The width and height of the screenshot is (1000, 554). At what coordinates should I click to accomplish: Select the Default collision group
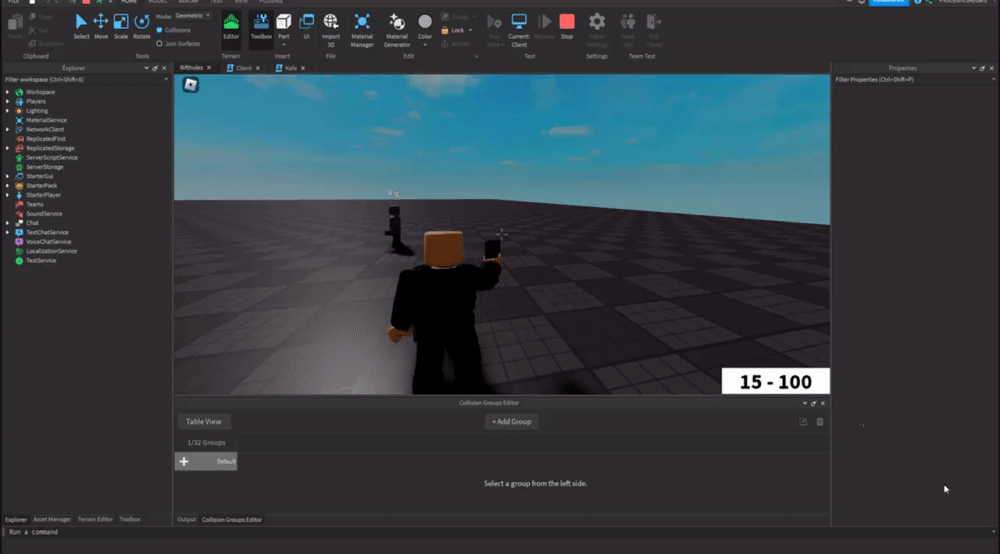pos(206,462)
